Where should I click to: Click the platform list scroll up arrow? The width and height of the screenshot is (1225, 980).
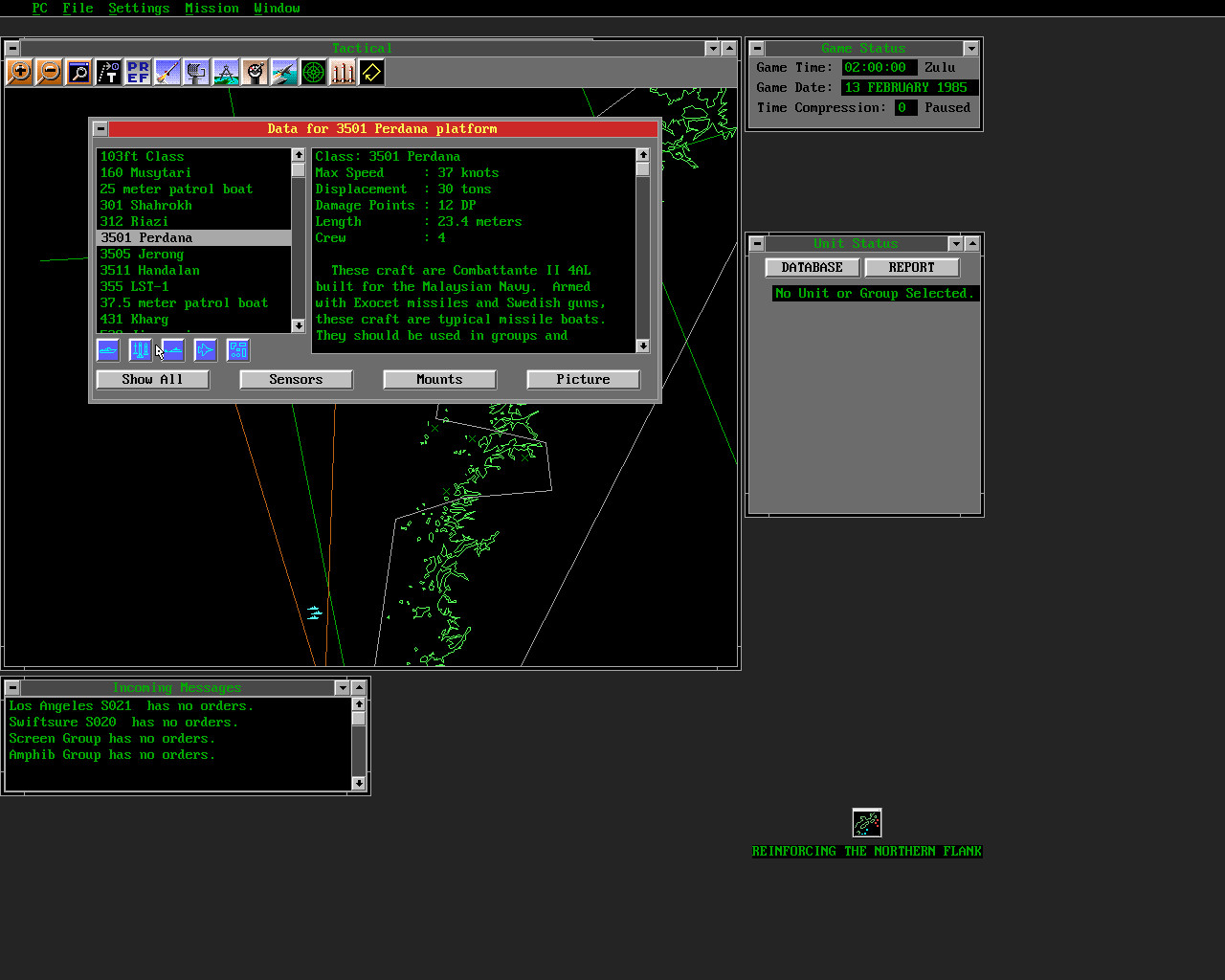[299, 155]
